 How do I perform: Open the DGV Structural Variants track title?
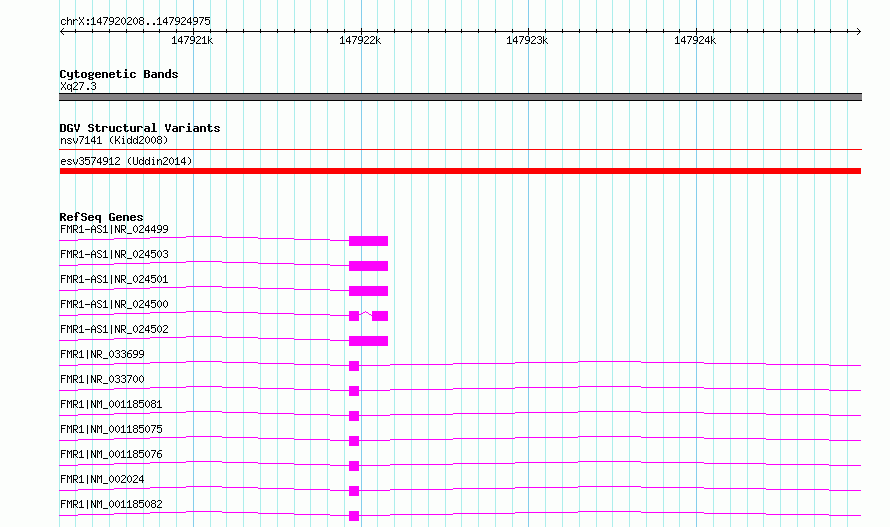140,128
